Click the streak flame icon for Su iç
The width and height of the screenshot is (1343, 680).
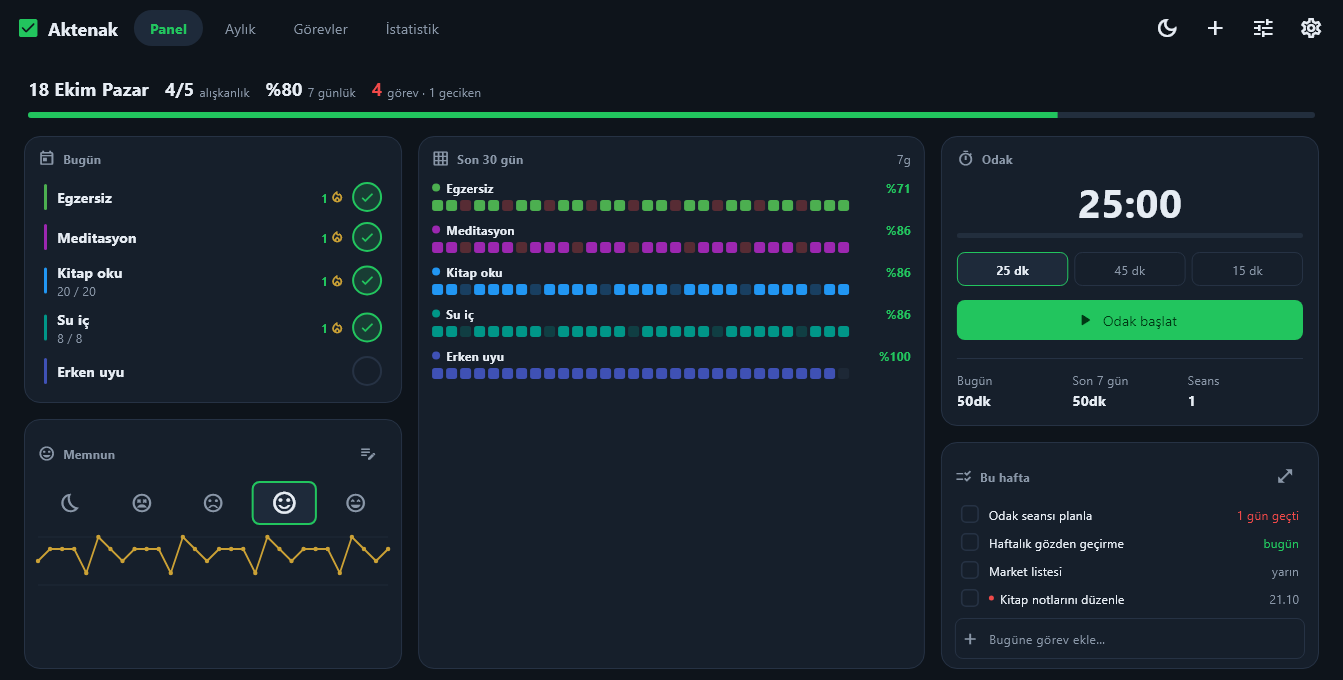338,328
